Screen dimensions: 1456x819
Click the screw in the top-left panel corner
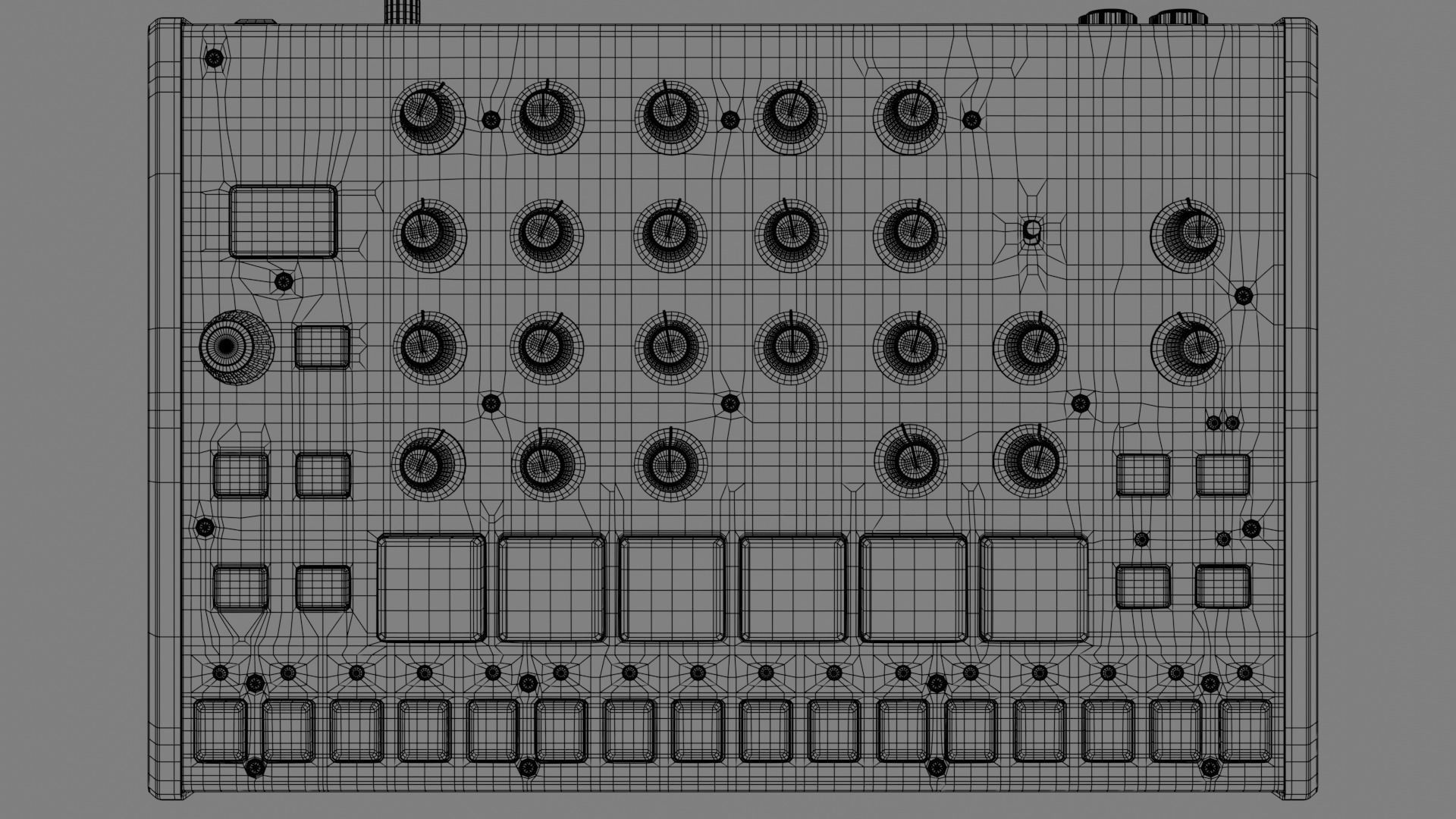coord(215,57)
